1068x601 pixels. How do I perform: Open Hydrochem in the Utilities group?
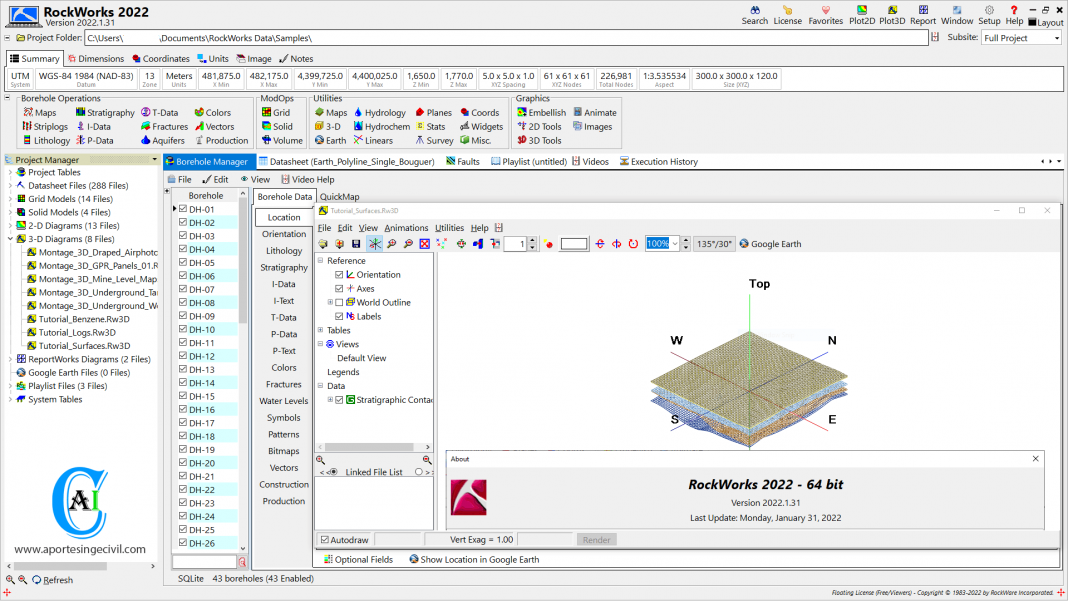pyautogui.click(x=386, y=127)
